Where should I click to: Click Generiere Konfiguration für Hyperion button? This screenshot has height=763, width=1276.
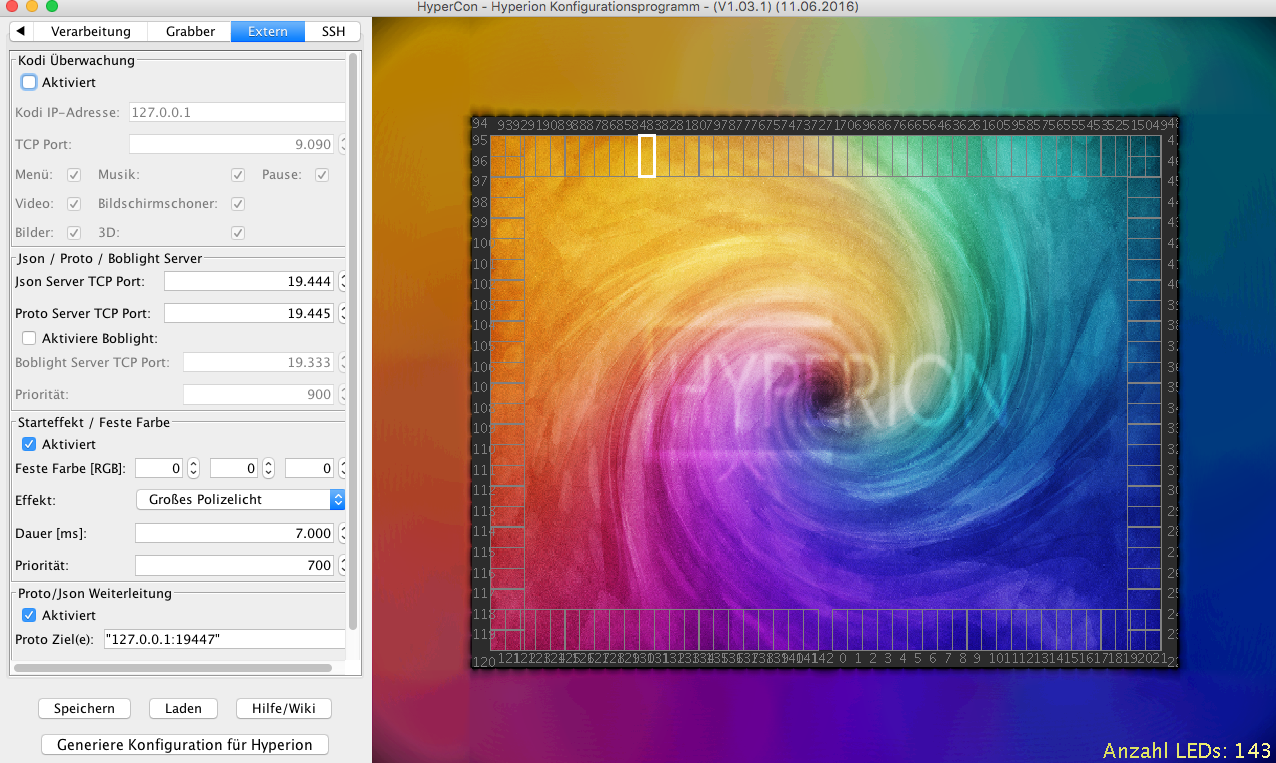pos(185,745)
